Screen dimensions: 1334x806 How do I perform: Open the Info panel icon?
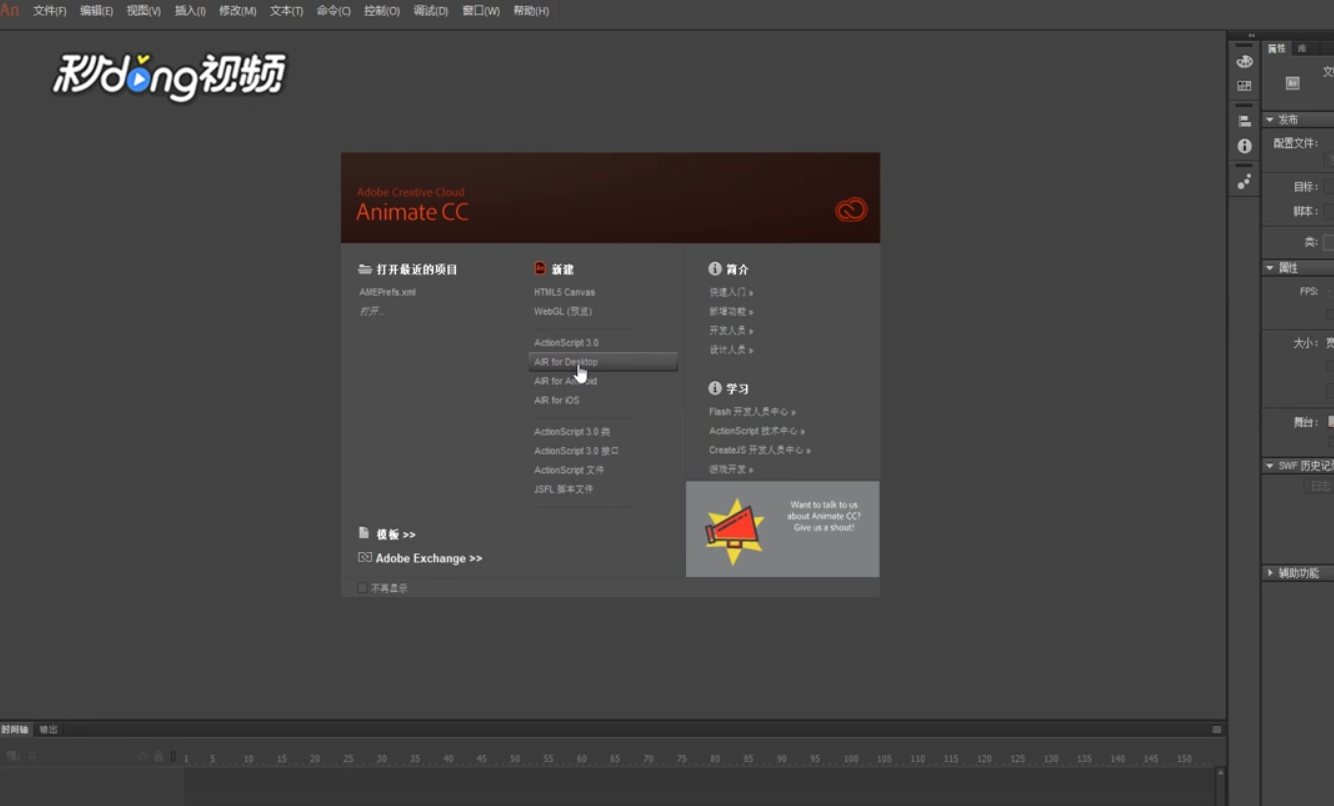pos(1244,146)
